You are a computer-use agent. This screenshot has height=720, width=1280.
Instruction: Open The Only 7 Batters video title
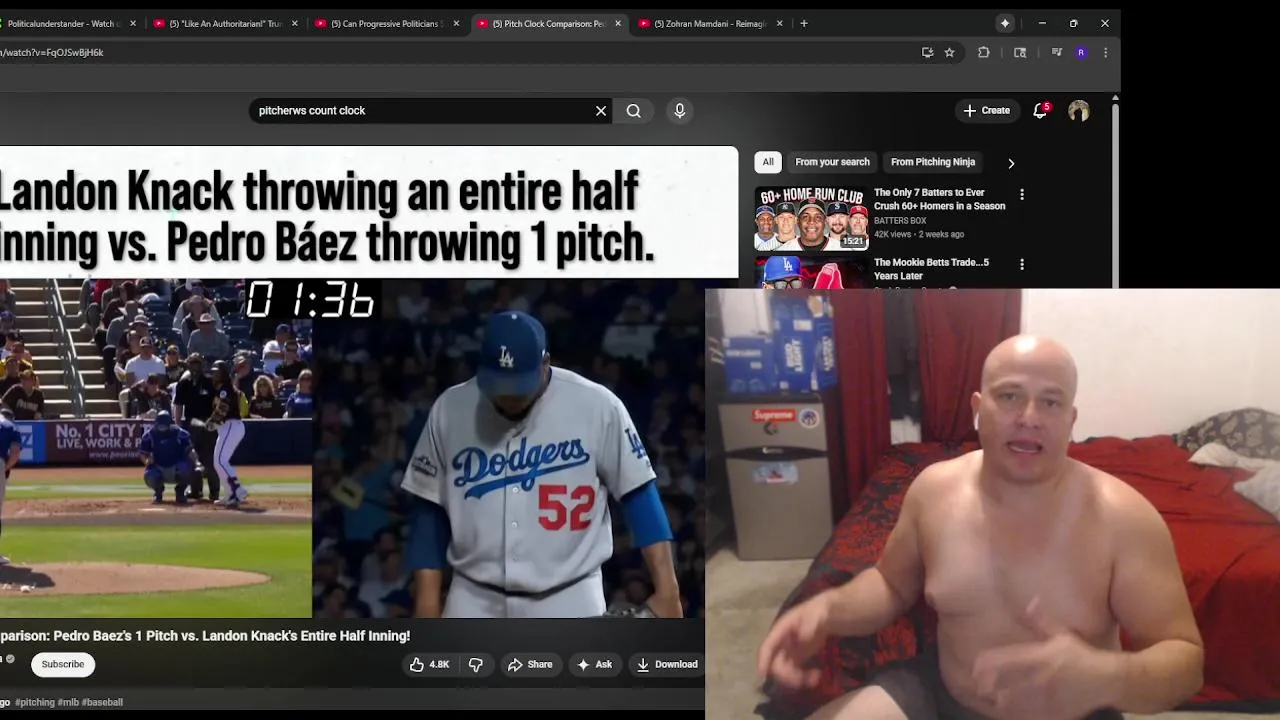pyautogui.click(x=939, y=199)
